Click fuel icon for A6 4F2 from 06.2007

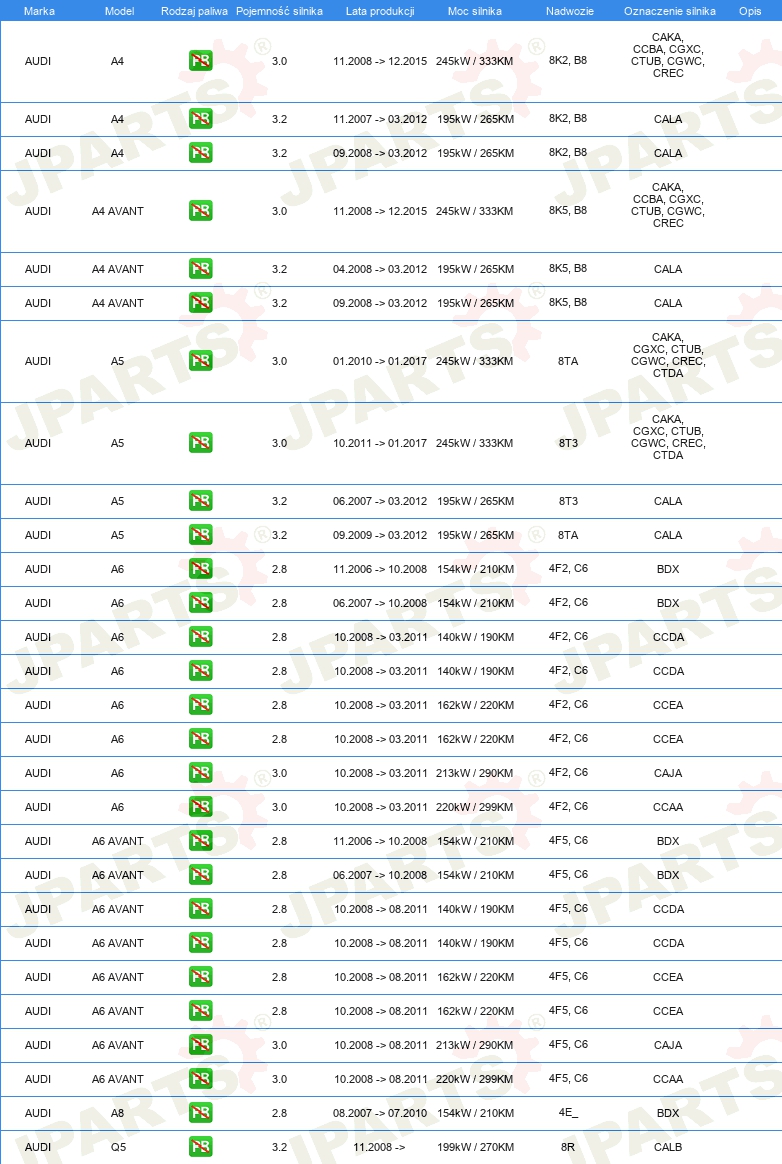pyautogui.click(x=201, y=604)
